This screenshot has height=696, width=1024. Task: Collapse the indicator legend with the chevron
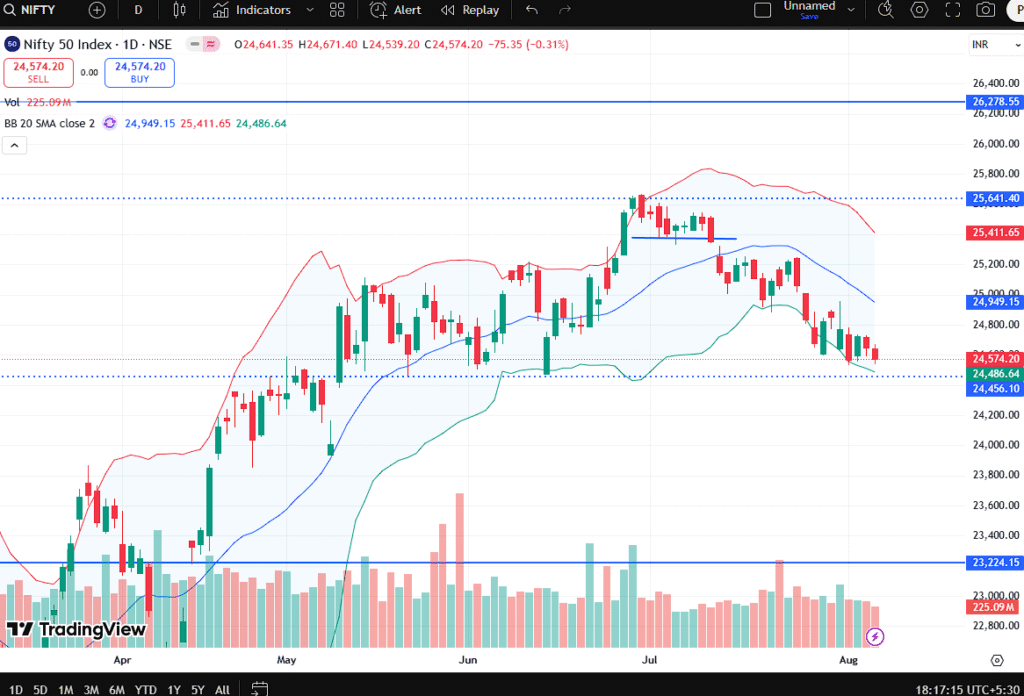click(x=15, y=145)
